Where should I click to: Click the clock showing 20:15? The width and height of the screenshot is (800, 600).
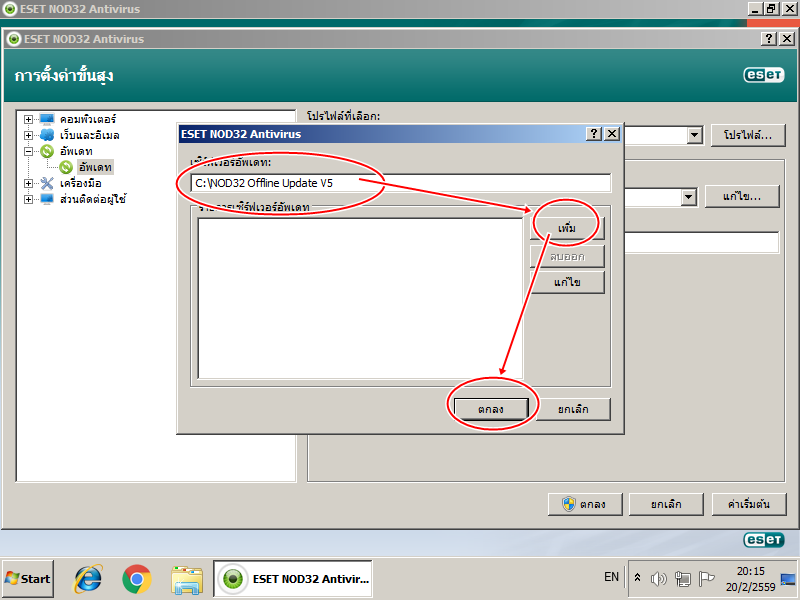click(x=751, y=571)
